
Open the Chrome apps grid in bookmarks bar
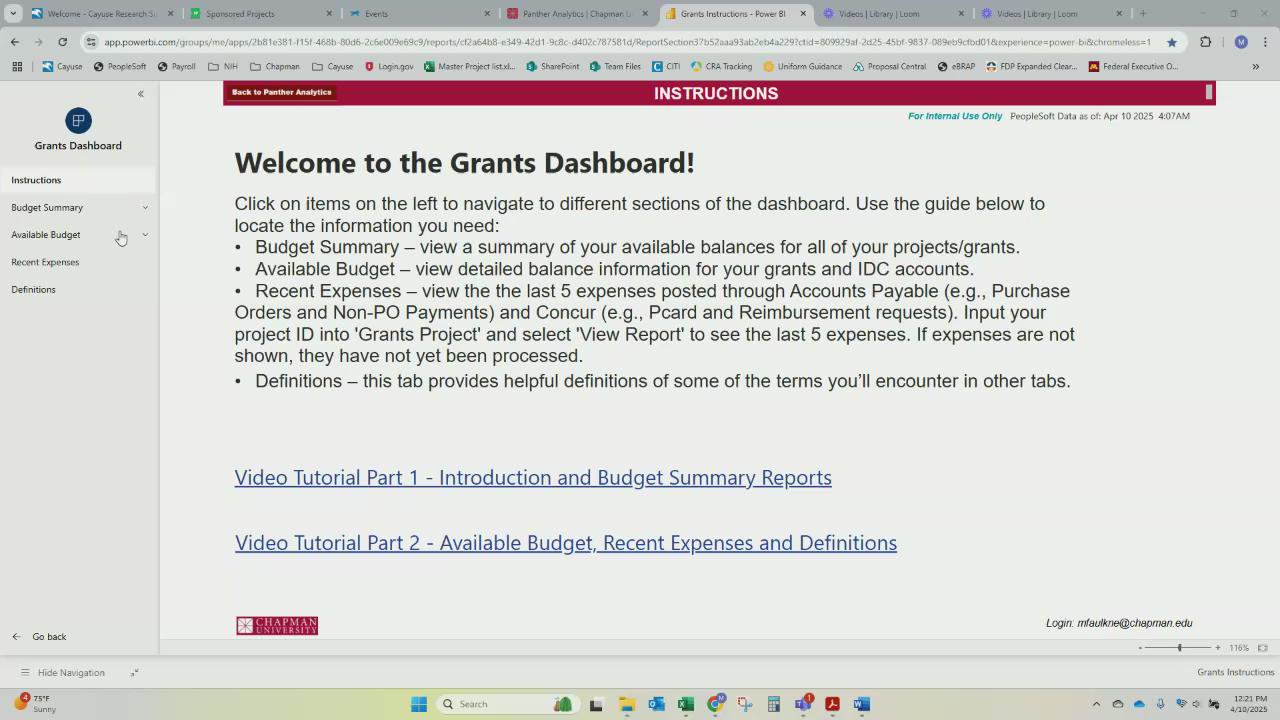pos(17,67)
